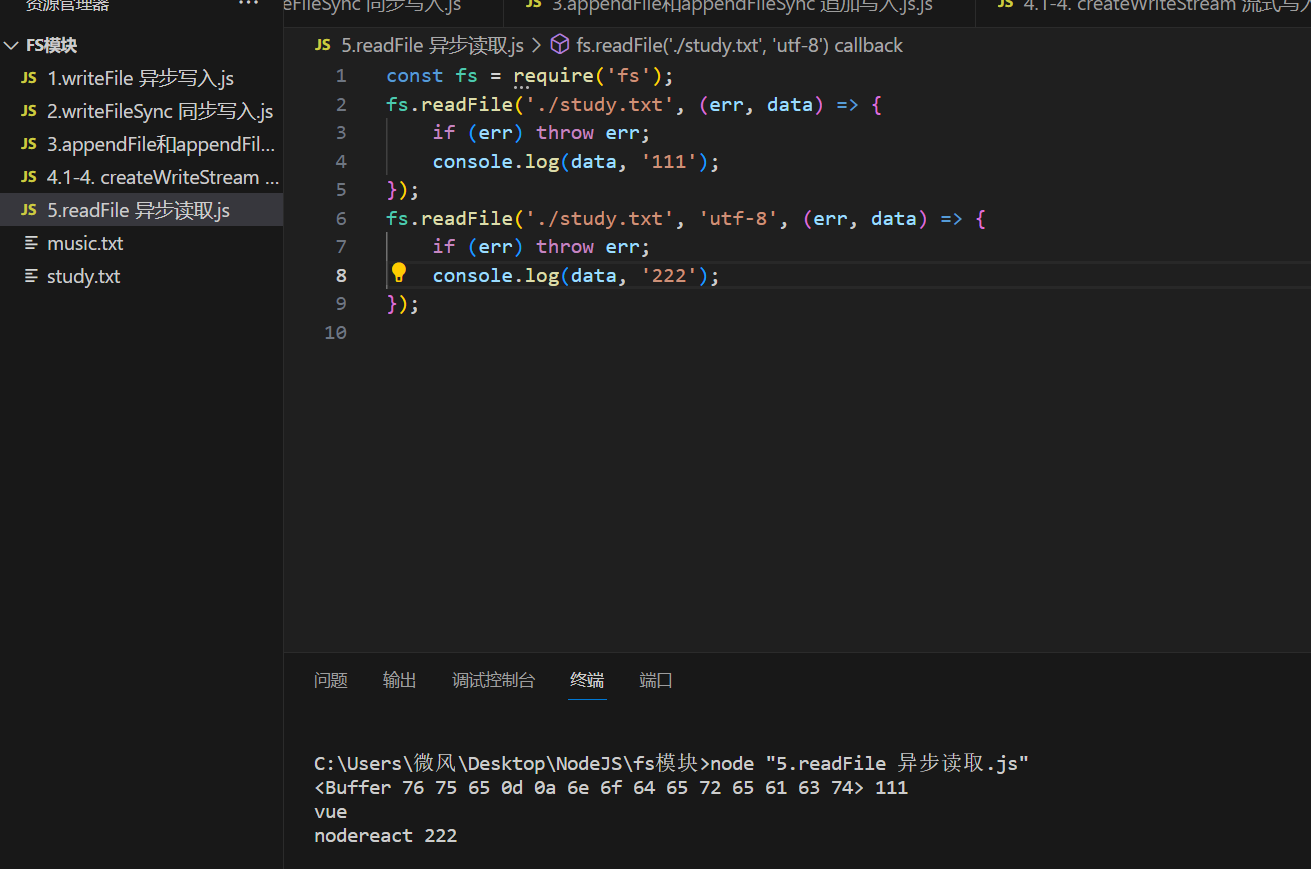1311x869 pixels.
Task: Click line number 6 in the gutter
Action: tap(341, 218)
